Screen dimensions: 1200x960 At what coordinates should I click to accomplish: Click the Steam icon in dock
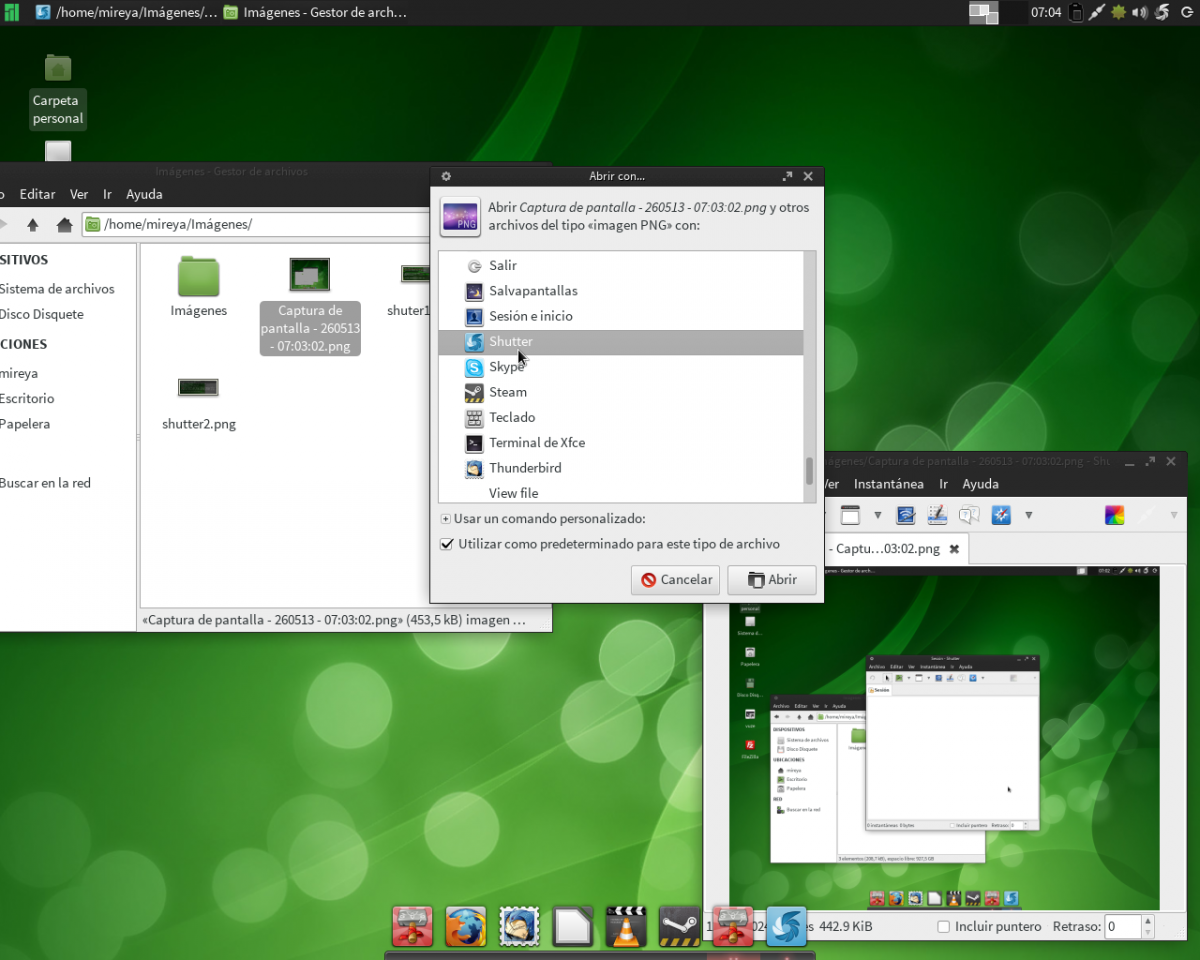point(679,926)
